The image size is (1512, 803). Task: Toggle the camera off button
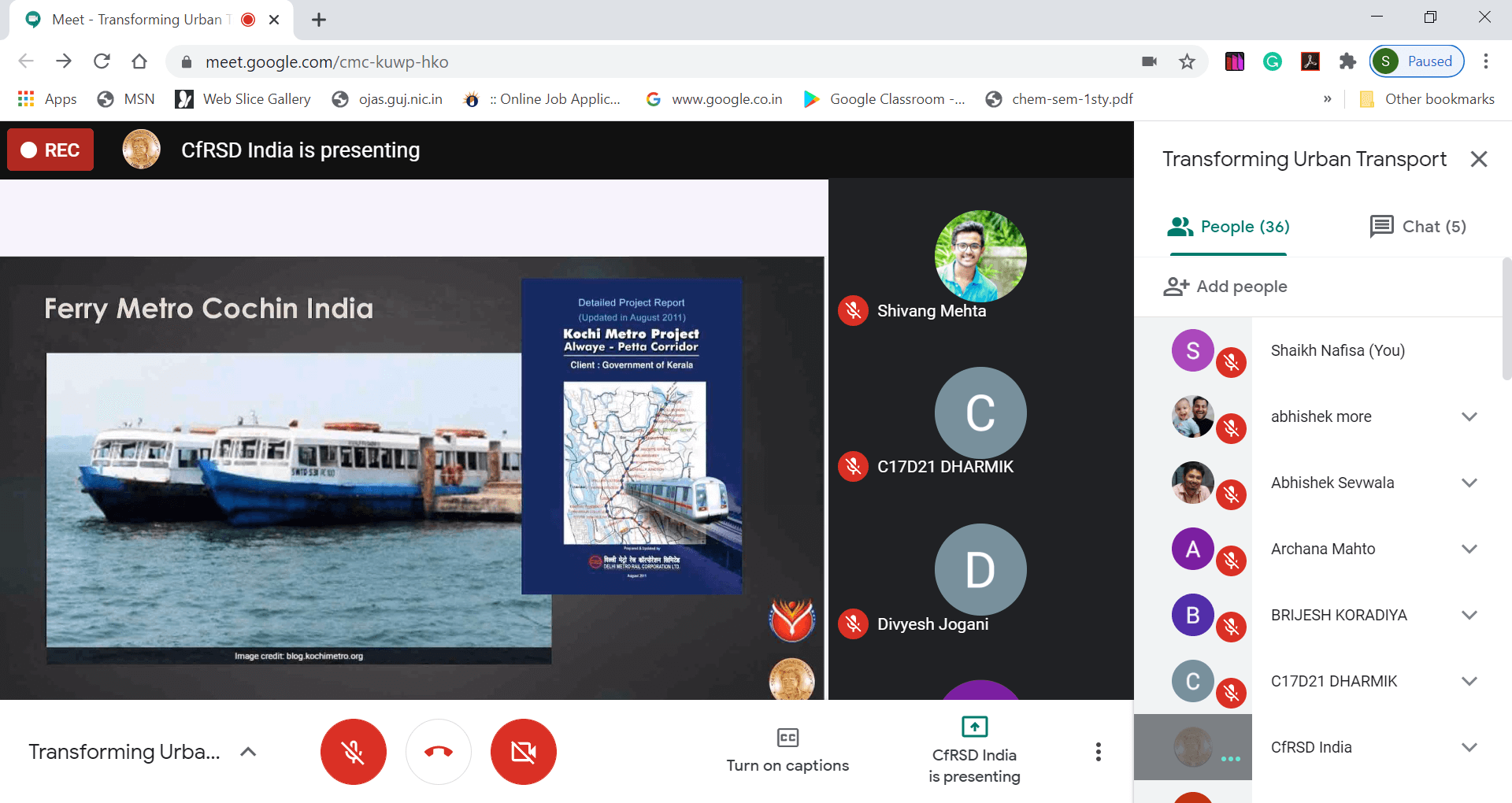click(524, 752)
